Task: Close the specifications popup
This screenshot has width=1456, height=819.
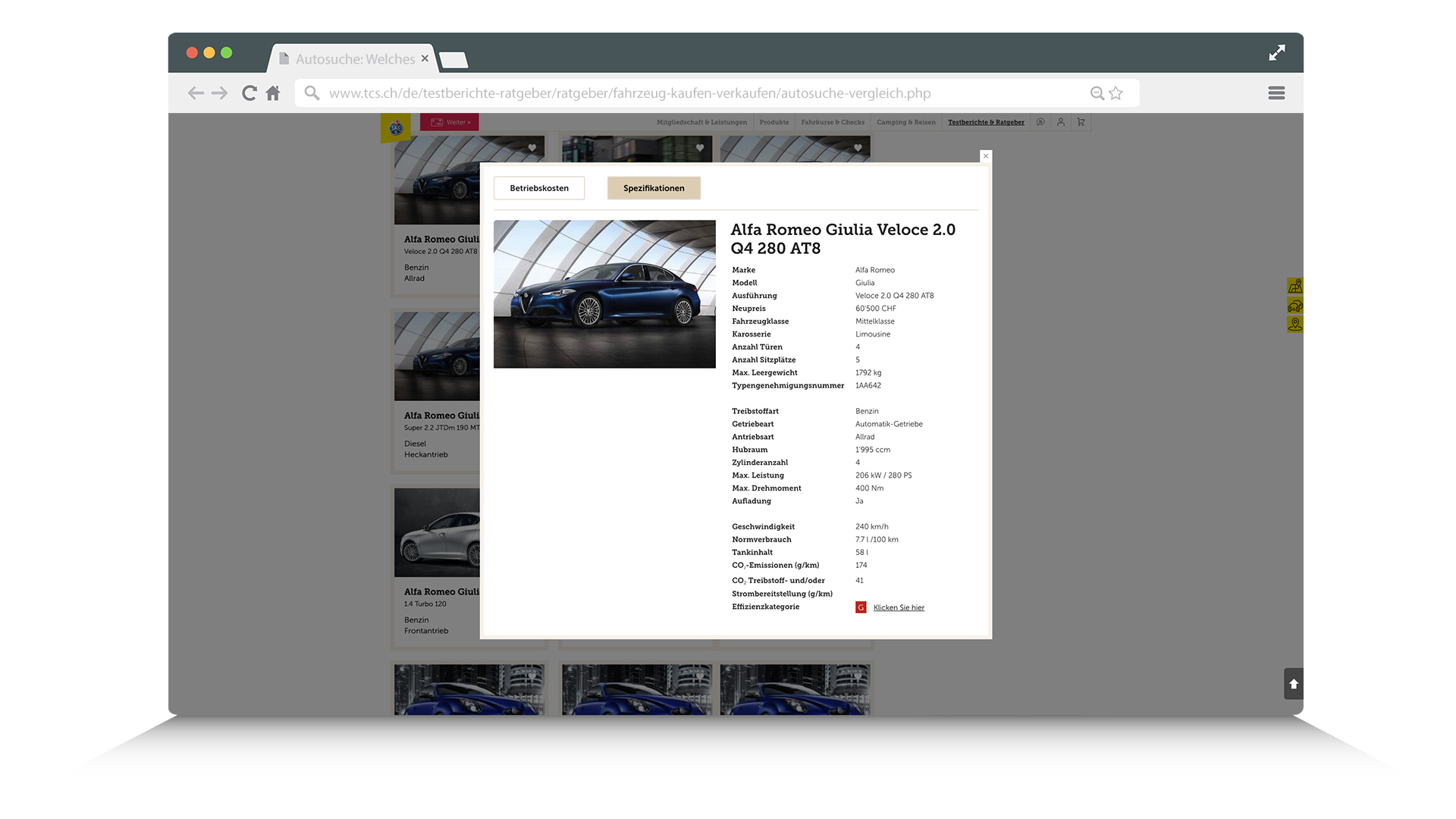Action: pyautogui.click(x=985, y=156)
